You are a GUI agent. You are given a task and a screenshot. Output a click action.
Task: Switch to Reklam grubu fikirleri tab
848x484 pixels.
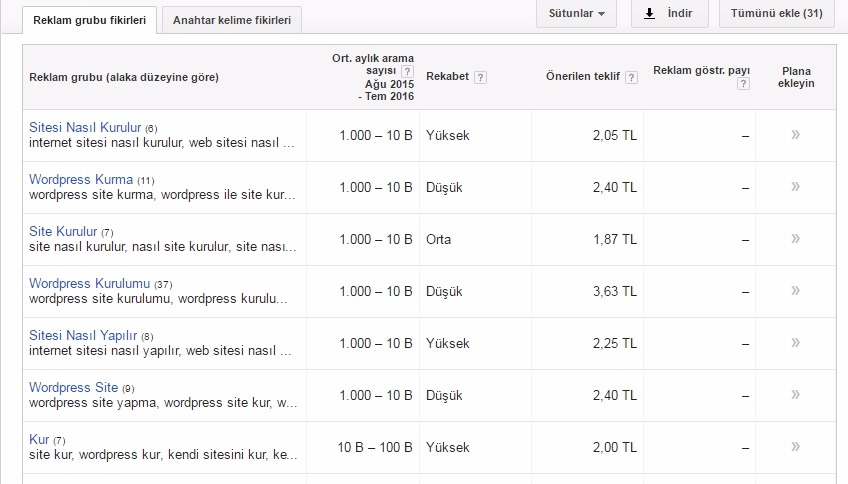[89, 20]
